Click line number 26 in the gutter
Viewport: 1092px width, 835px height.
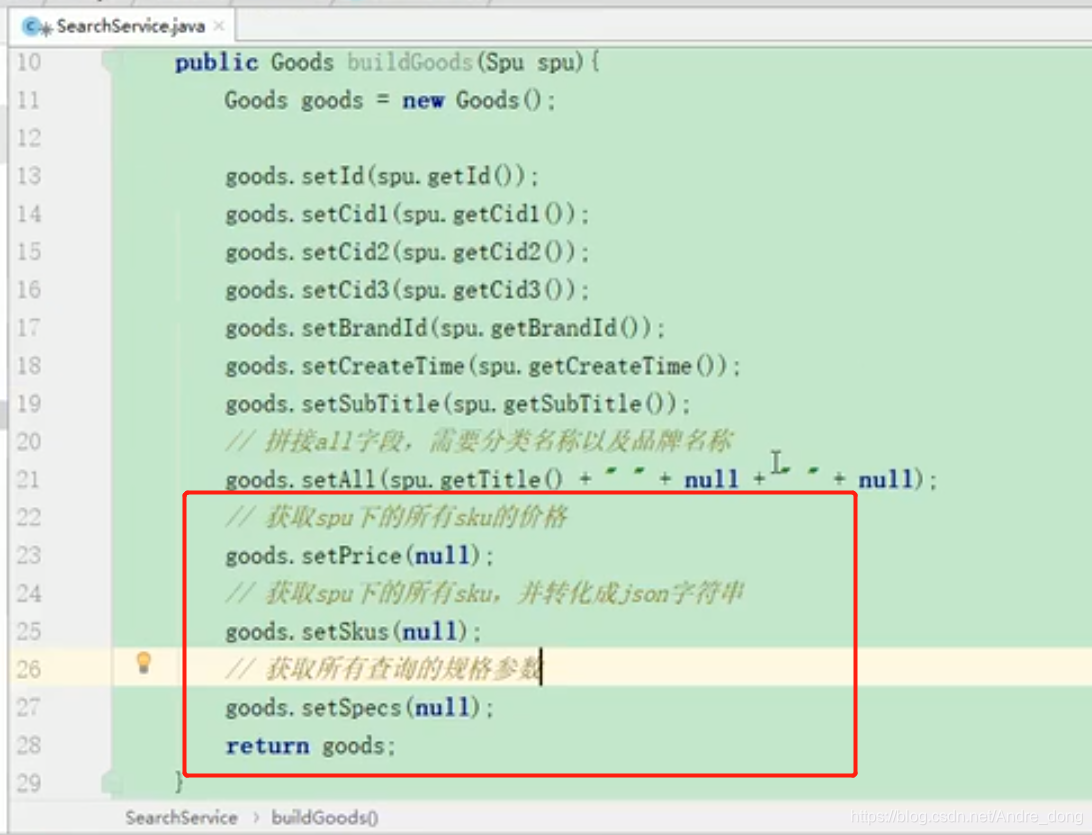coord(29,669)
